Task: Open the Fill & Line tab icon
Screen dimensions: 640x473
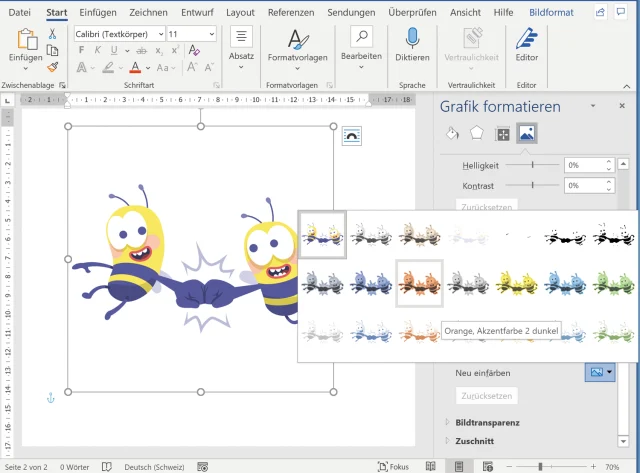Action: tap(451, 134)
